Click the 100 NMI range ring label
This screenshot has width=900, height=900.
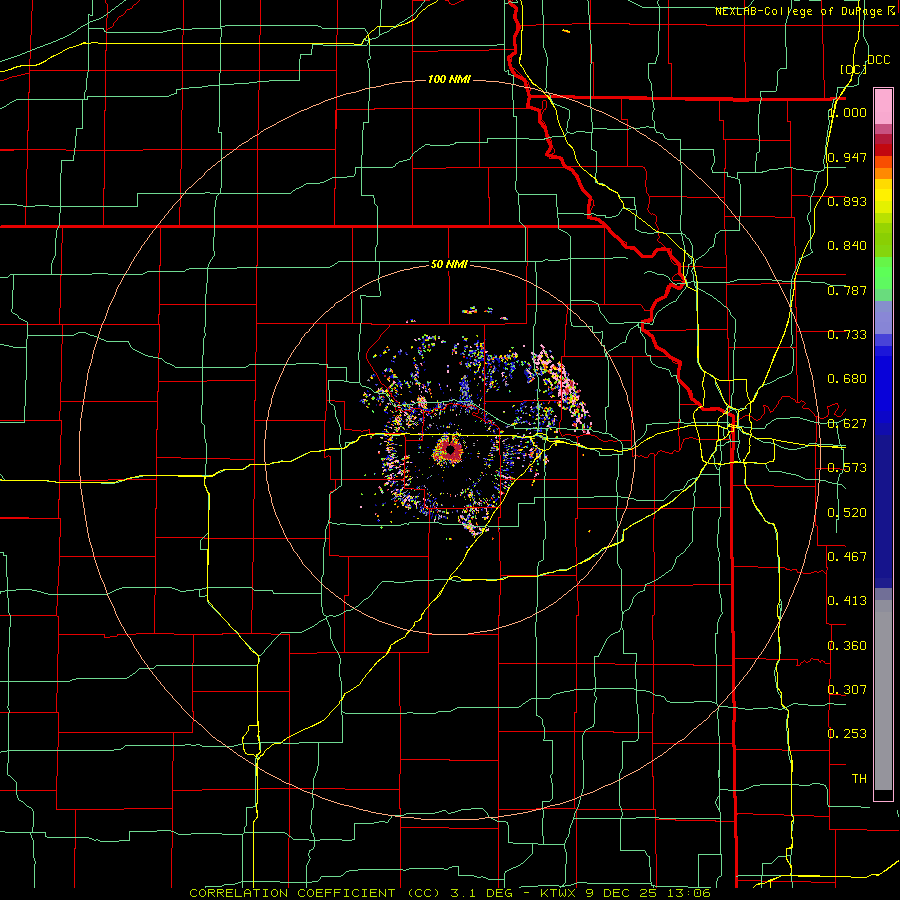[x=449, y=79]
